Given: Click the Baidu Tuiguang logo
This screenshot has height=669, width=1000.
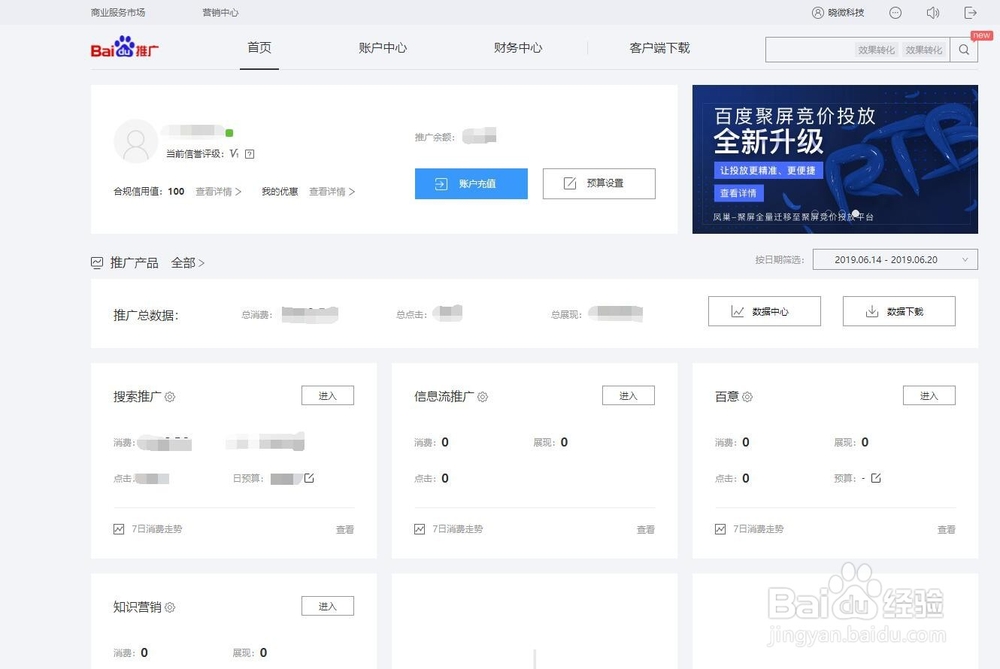Looking at the screenshot, I should click(125, 48).
